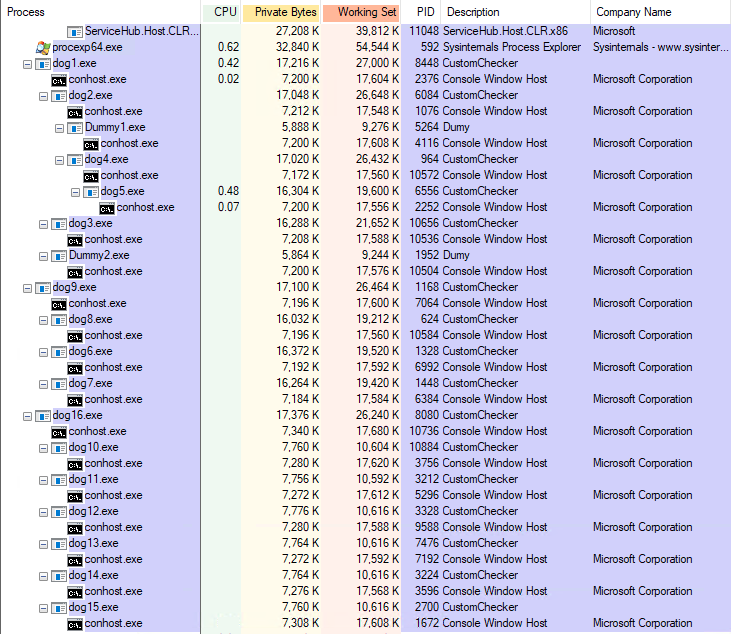
Task: Click the dog12.exe process icon
Action: pyautogui.click(x=59, y=512)
